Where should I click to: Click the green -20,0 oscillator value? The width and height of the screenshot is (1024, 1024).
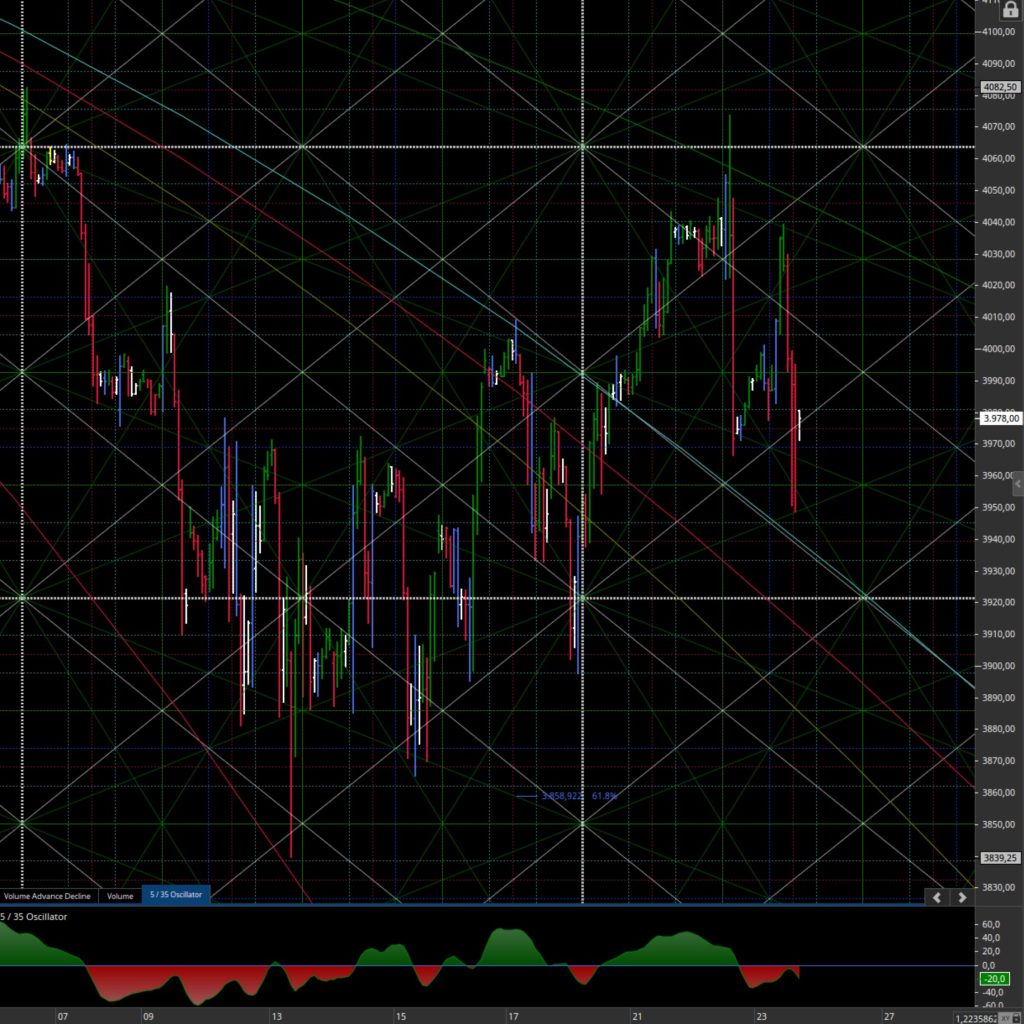click(995, 978)
